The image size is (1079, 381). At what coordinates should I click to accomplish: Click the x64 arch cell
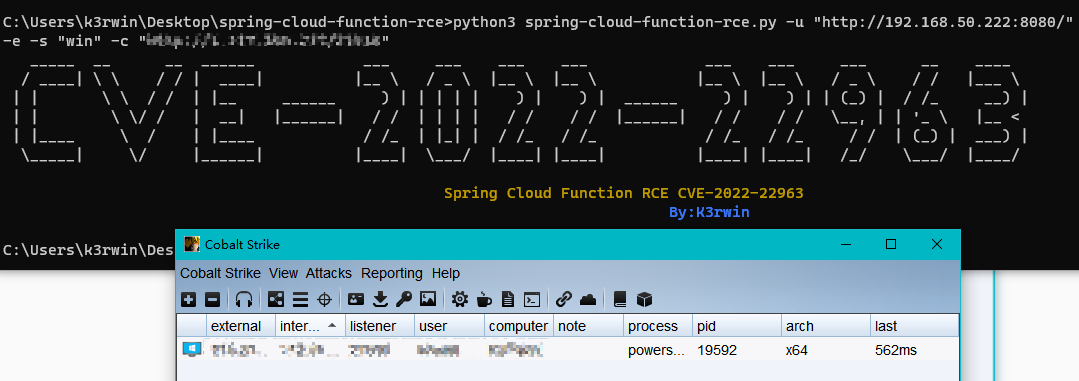(x=796, y=351)
